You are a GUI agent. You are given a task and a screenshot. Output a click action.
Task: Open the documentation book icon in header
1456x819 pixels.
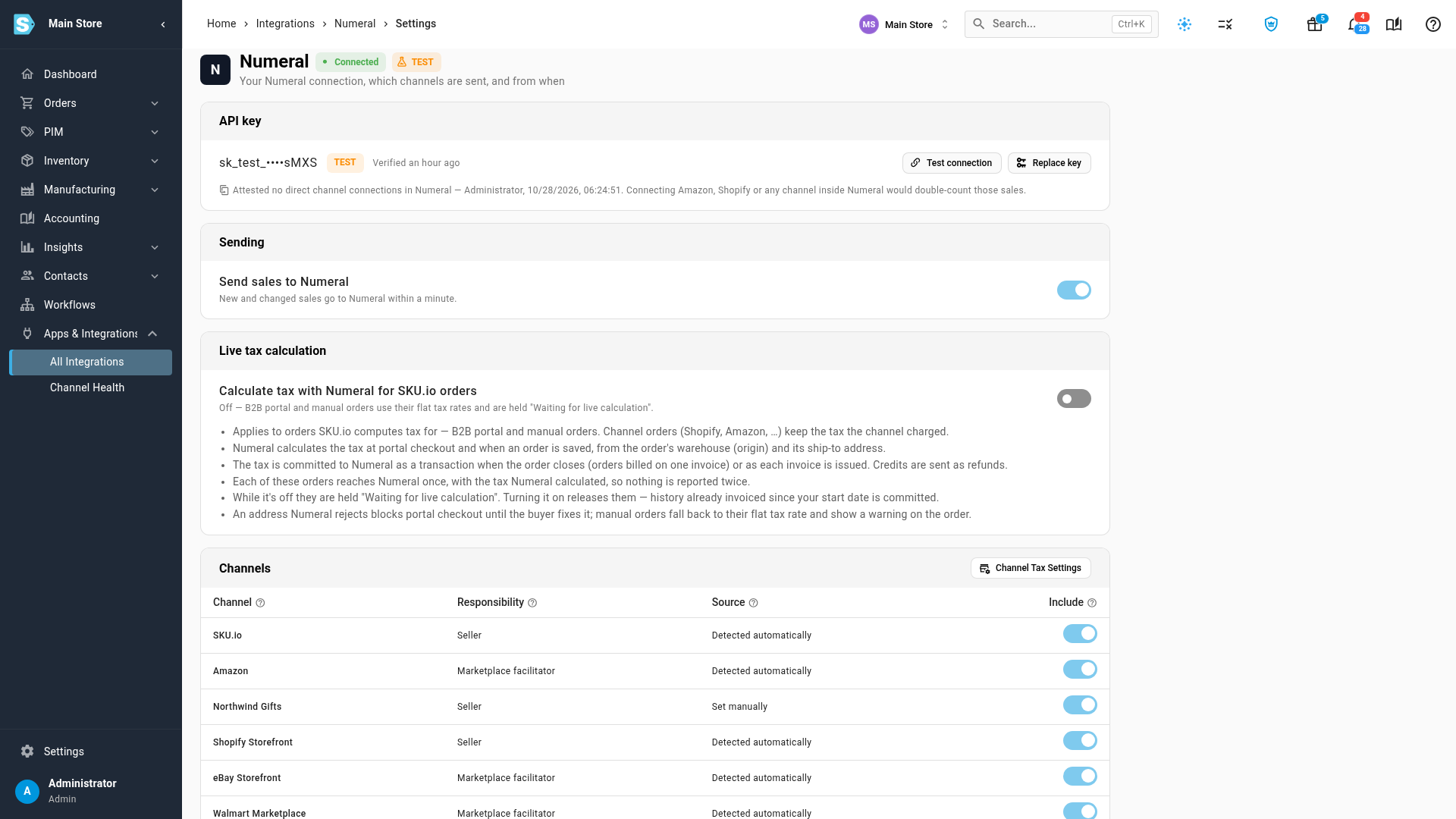(1394, 24)
